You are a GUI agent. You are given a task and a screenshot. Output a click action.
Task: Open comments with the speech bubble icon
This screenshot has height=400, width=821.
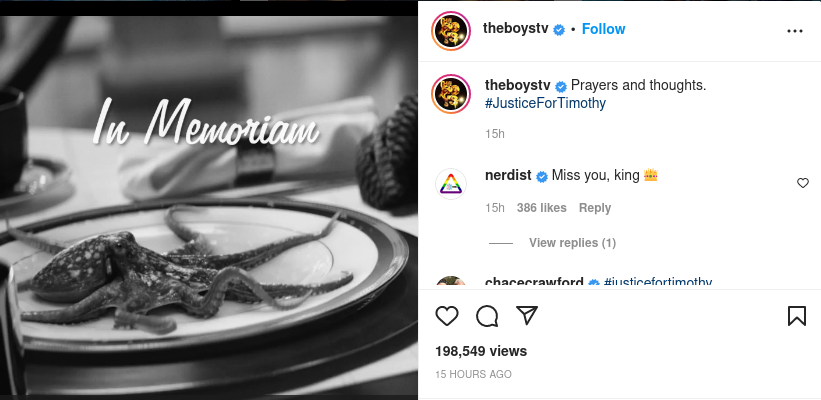[487, 316]
